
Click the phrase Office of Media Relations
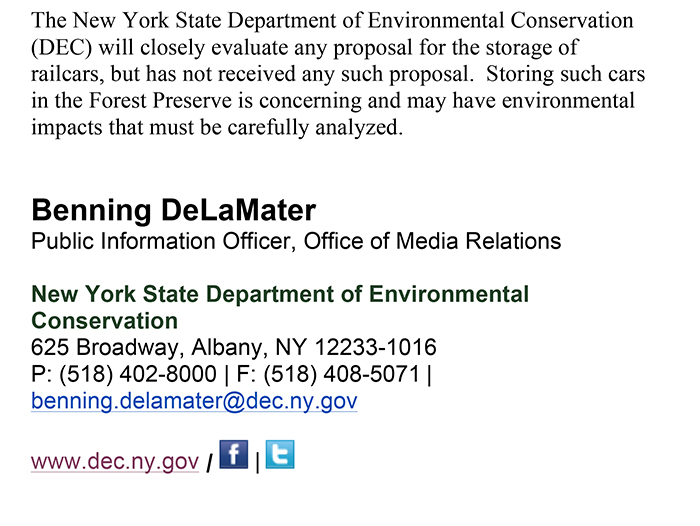tap(432, 242)
